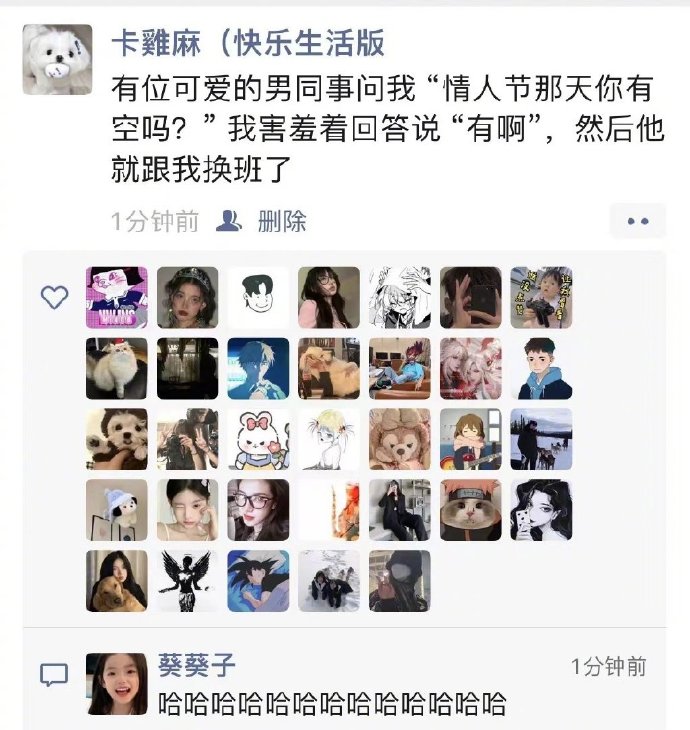Tap the heart likes icon
The image size is (690, 730).
(x=54, y=297)
